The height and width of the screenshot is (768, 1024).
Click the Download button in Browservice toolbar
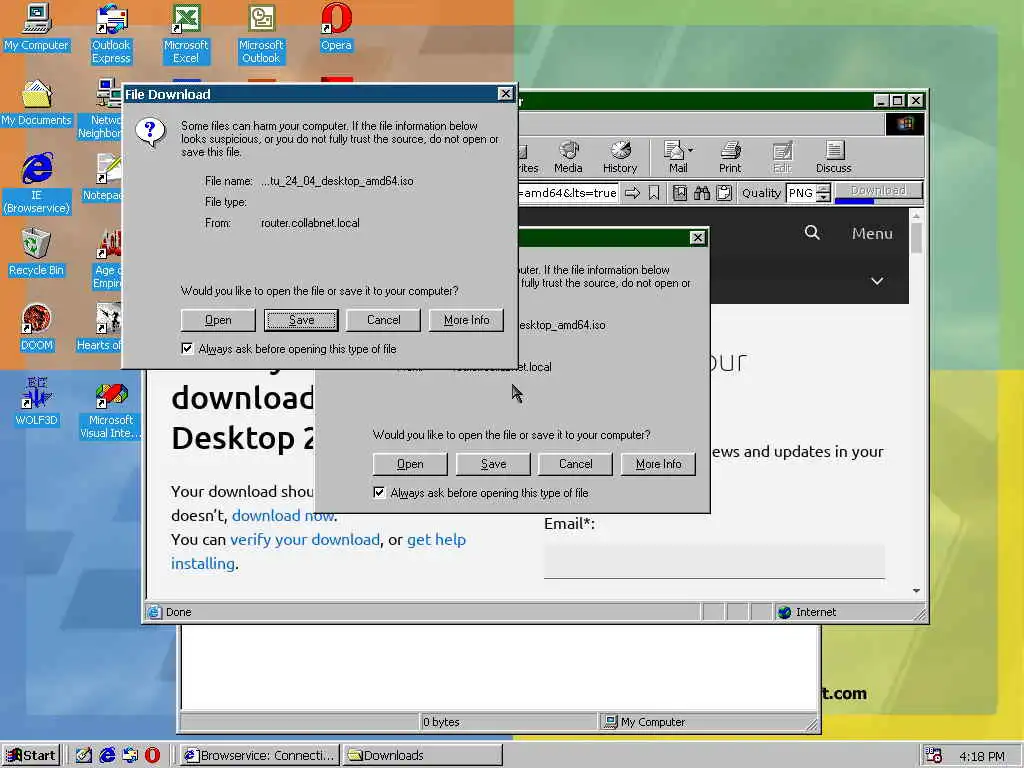point(878,190)
